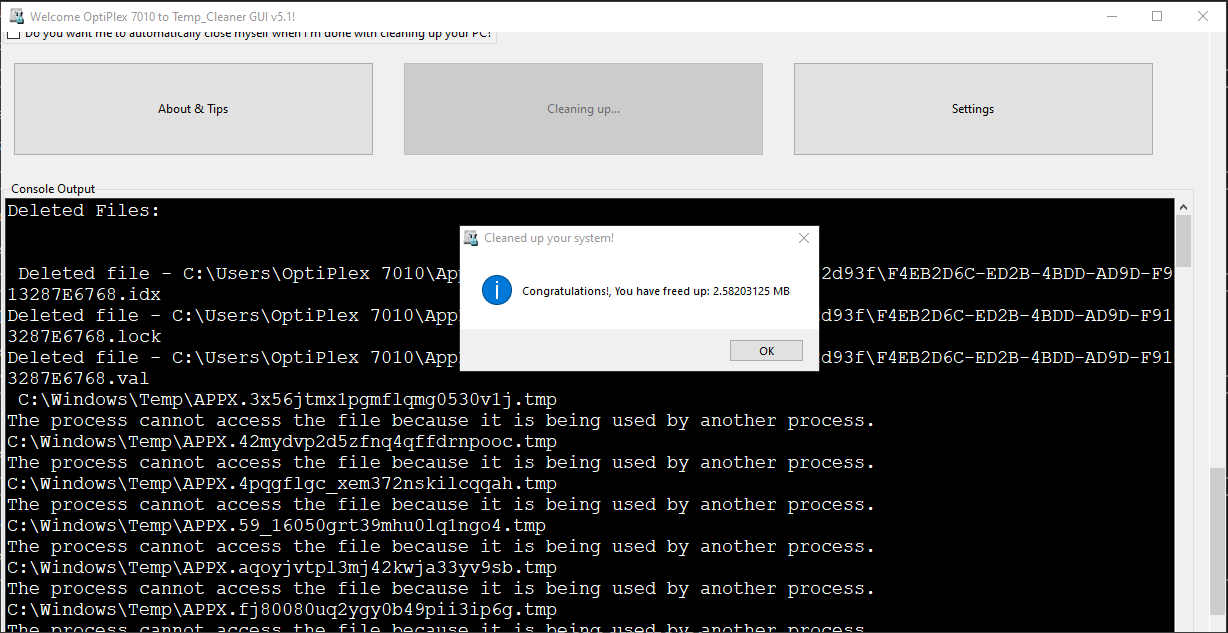Select the Console Output label

(x=52, y=188)
